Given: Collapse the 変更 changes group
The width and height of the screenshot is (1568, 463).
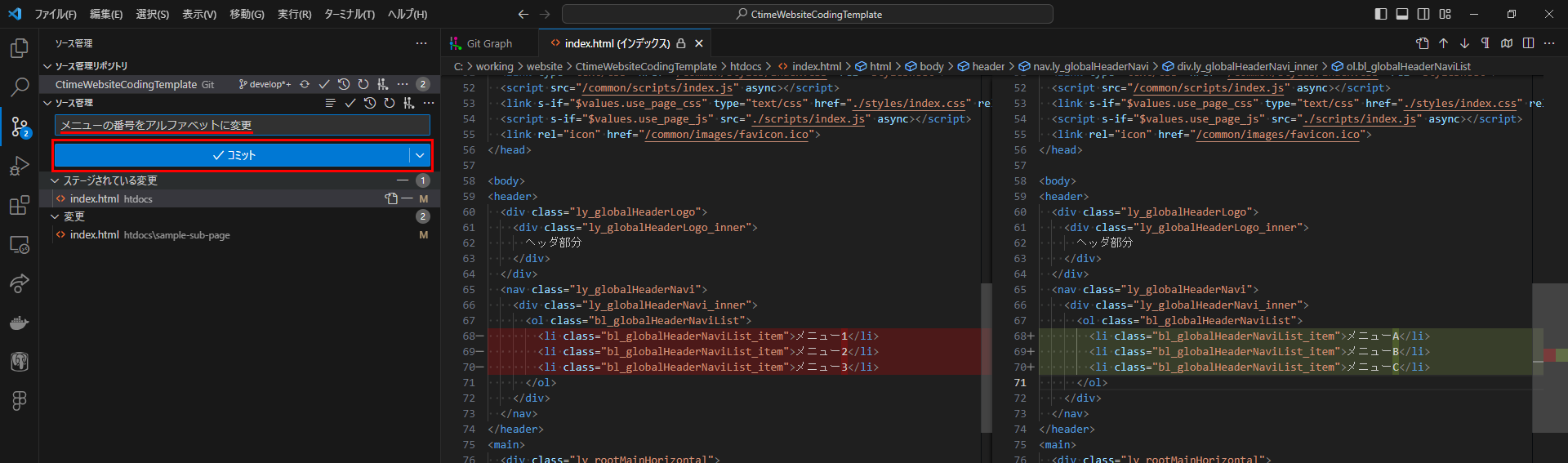Looking at the screenshot, I should pos(55,216).
